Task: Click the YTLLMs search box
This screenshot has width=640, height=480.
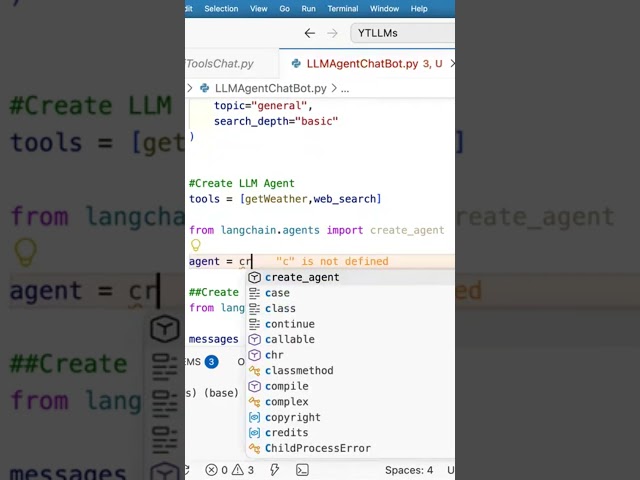Action: coord(402,33)
